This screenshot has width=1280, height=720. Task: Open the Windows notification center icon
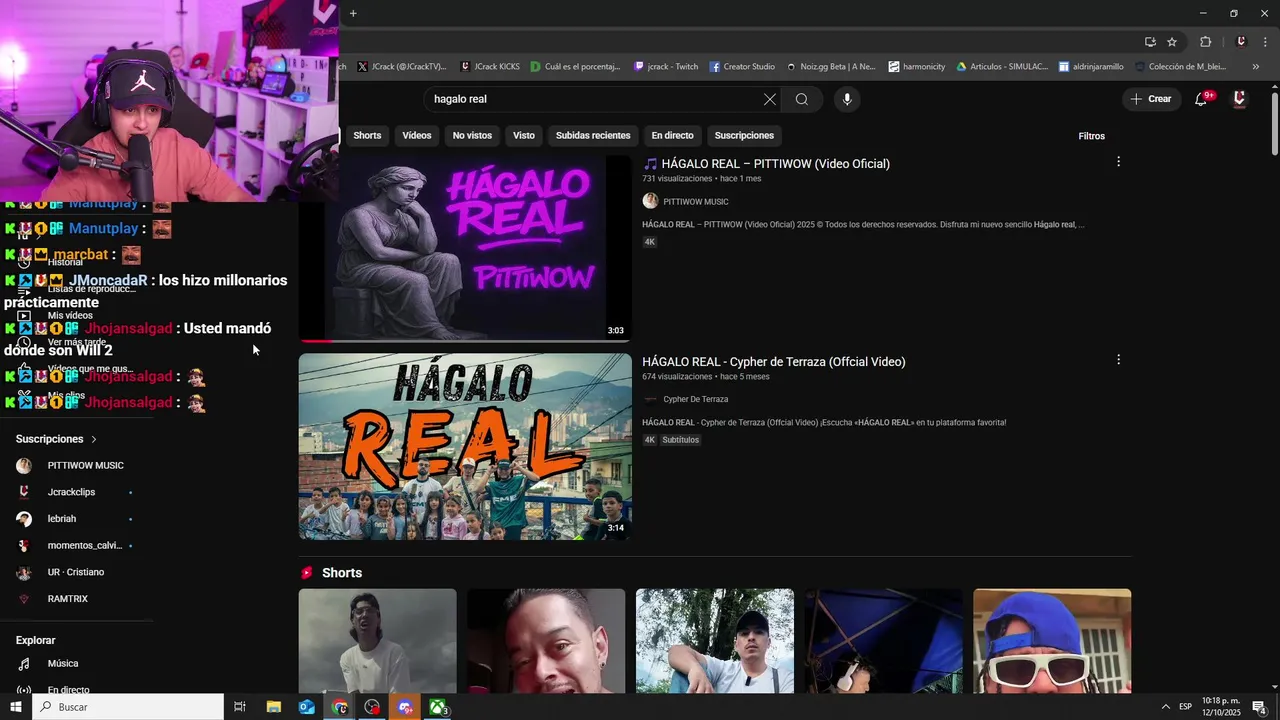[1260, 707]
